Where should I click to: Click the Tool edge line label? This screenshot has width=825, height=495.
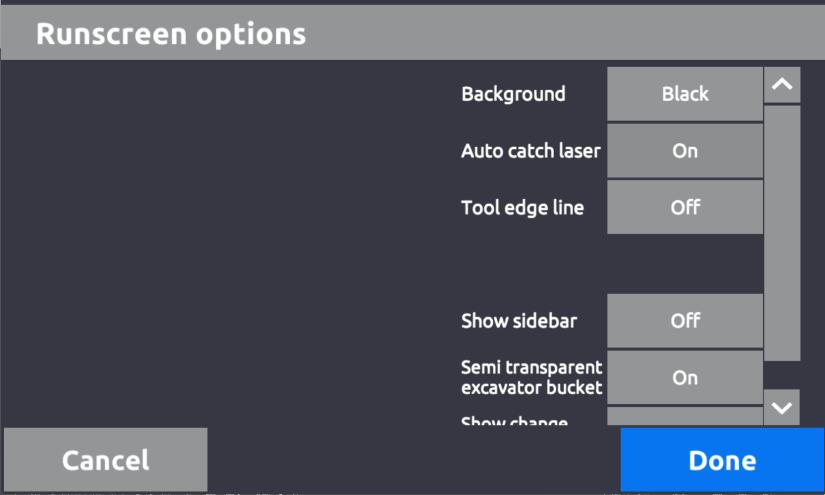pyautogui.click(x=522, y=208)
